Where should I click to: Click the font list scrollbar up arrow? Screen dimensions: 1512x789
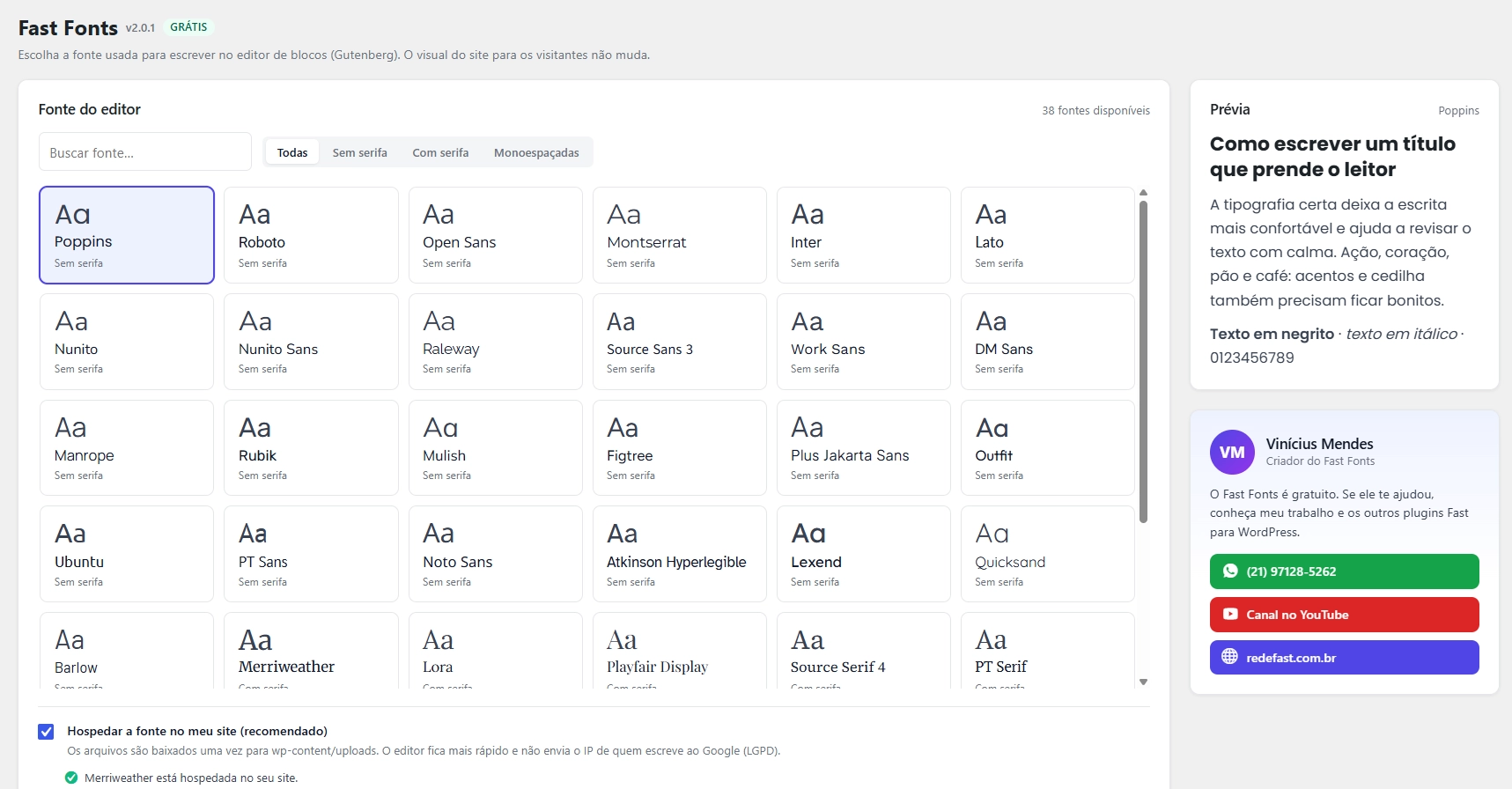[1143, 192]
